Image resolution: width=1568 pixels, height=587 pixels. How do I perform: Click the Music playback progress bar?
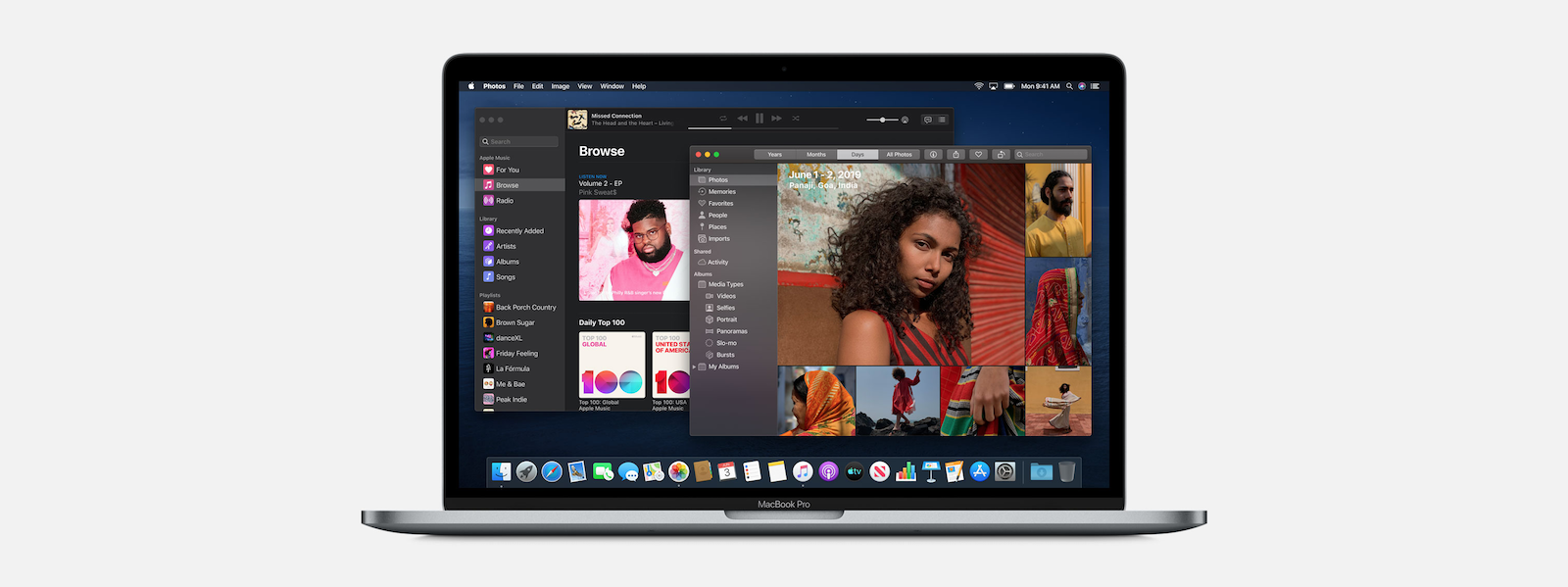point(762,128)
